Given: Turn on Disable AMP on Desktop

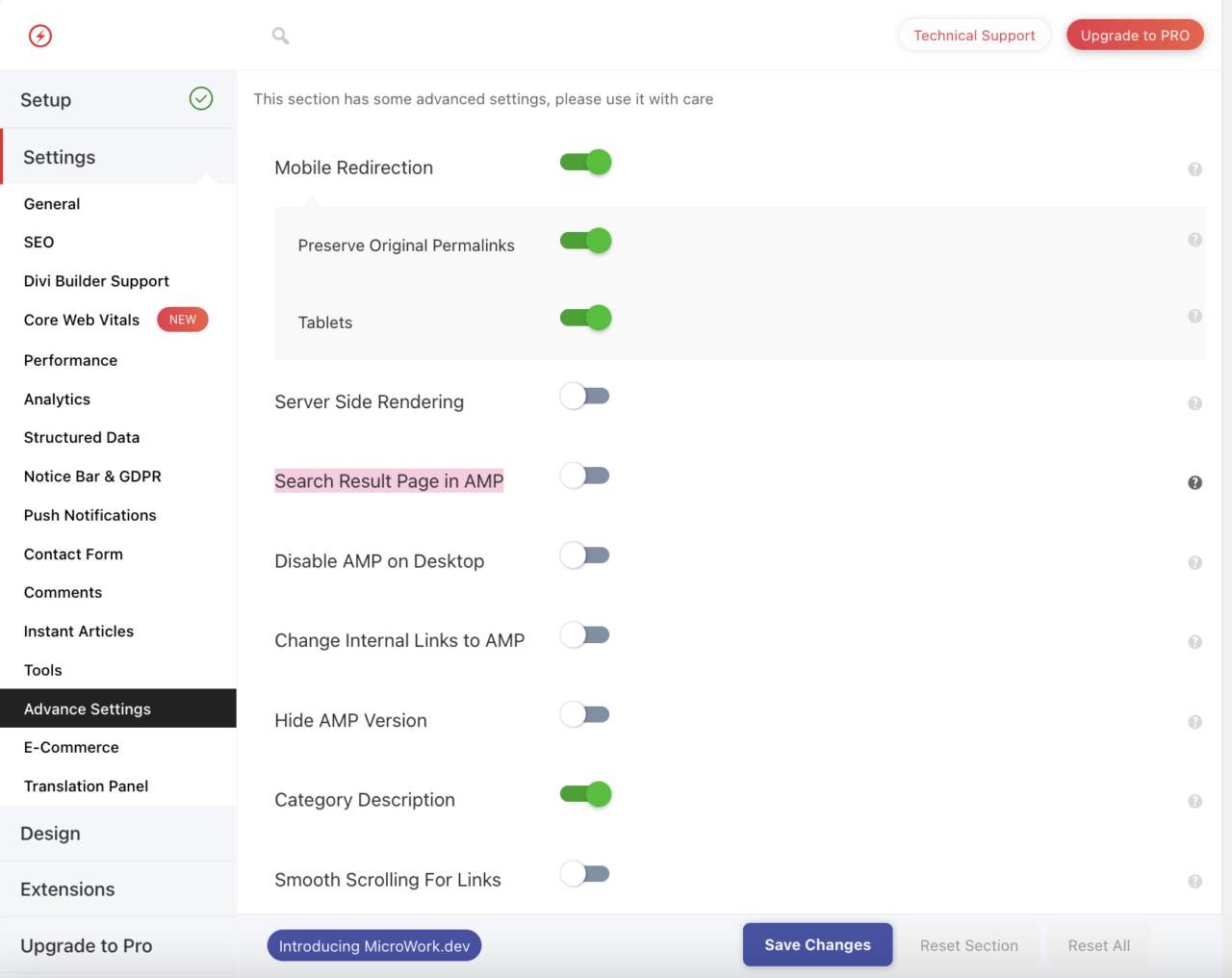Looking at the screenshot, I should (x=586, y=555).
